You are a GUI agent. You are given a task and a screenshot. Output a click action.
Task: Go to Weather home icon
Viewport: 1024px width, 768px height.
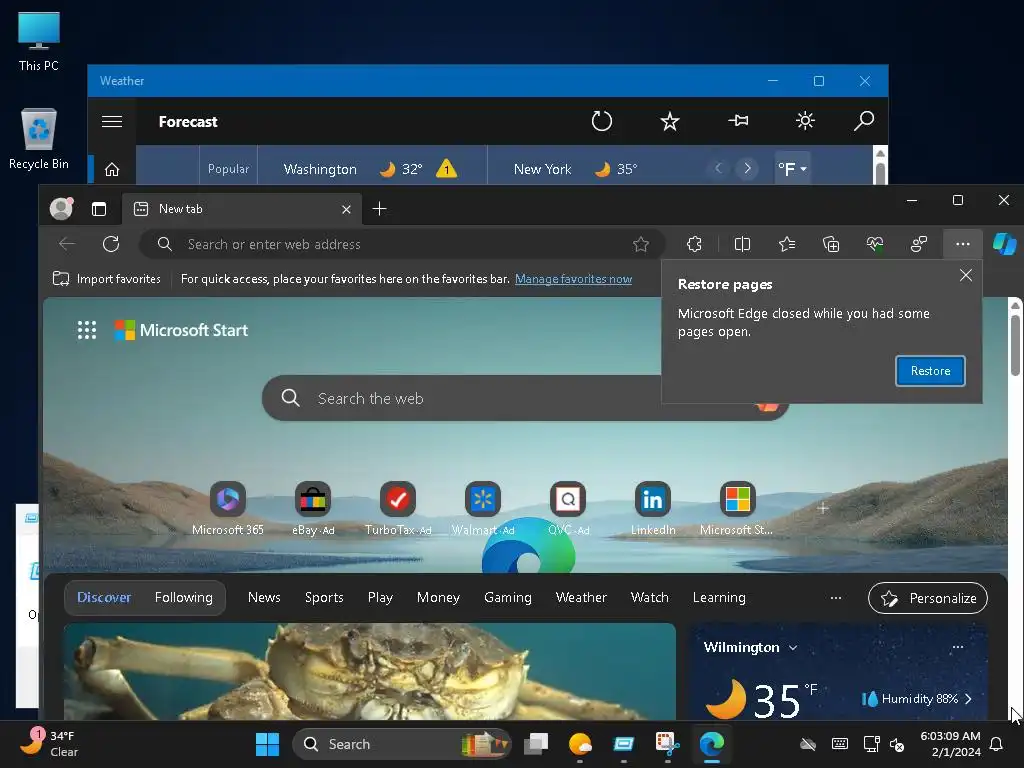pyautogui.click(x=112, y=170)
